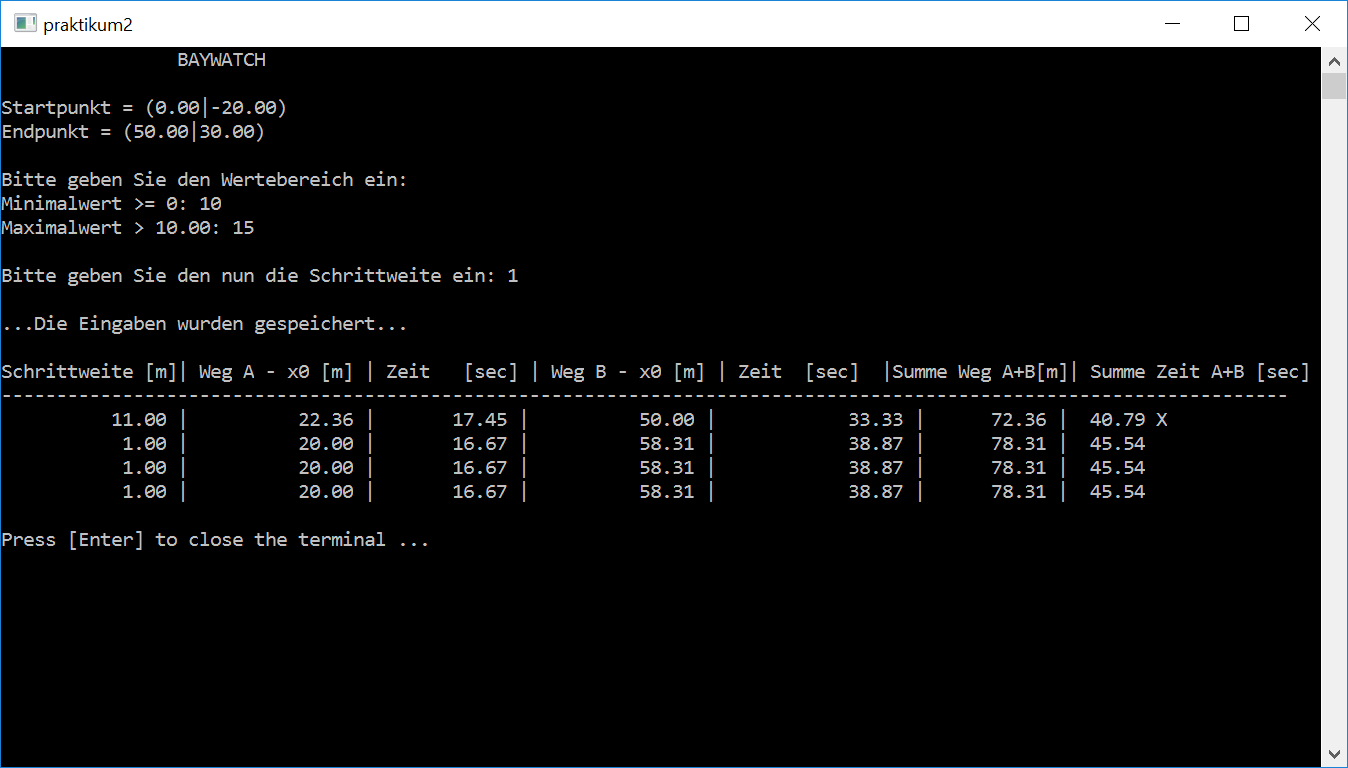This screenshot has width=1348, height=768.
Task: Click '...Die Eingaben wurden gespeichert...' message
Action: (205, 324)
